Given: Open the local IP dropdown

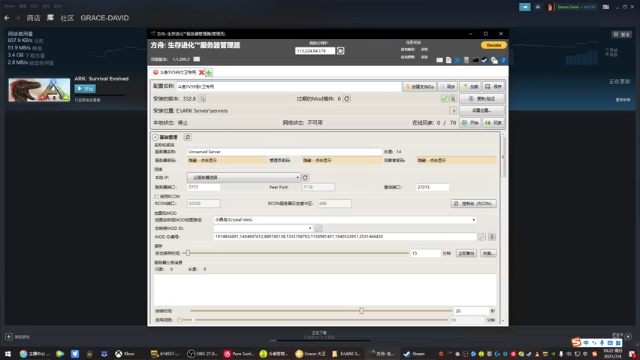Looking at the screenshot, I should point(244,178).
